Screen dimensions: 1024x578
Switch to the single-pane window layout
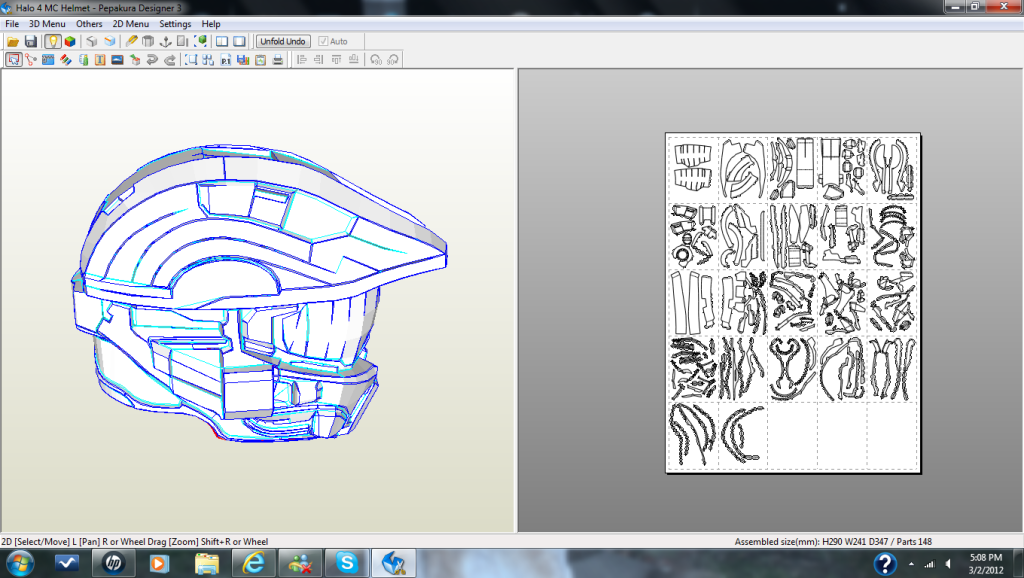(x=240, y=41)
